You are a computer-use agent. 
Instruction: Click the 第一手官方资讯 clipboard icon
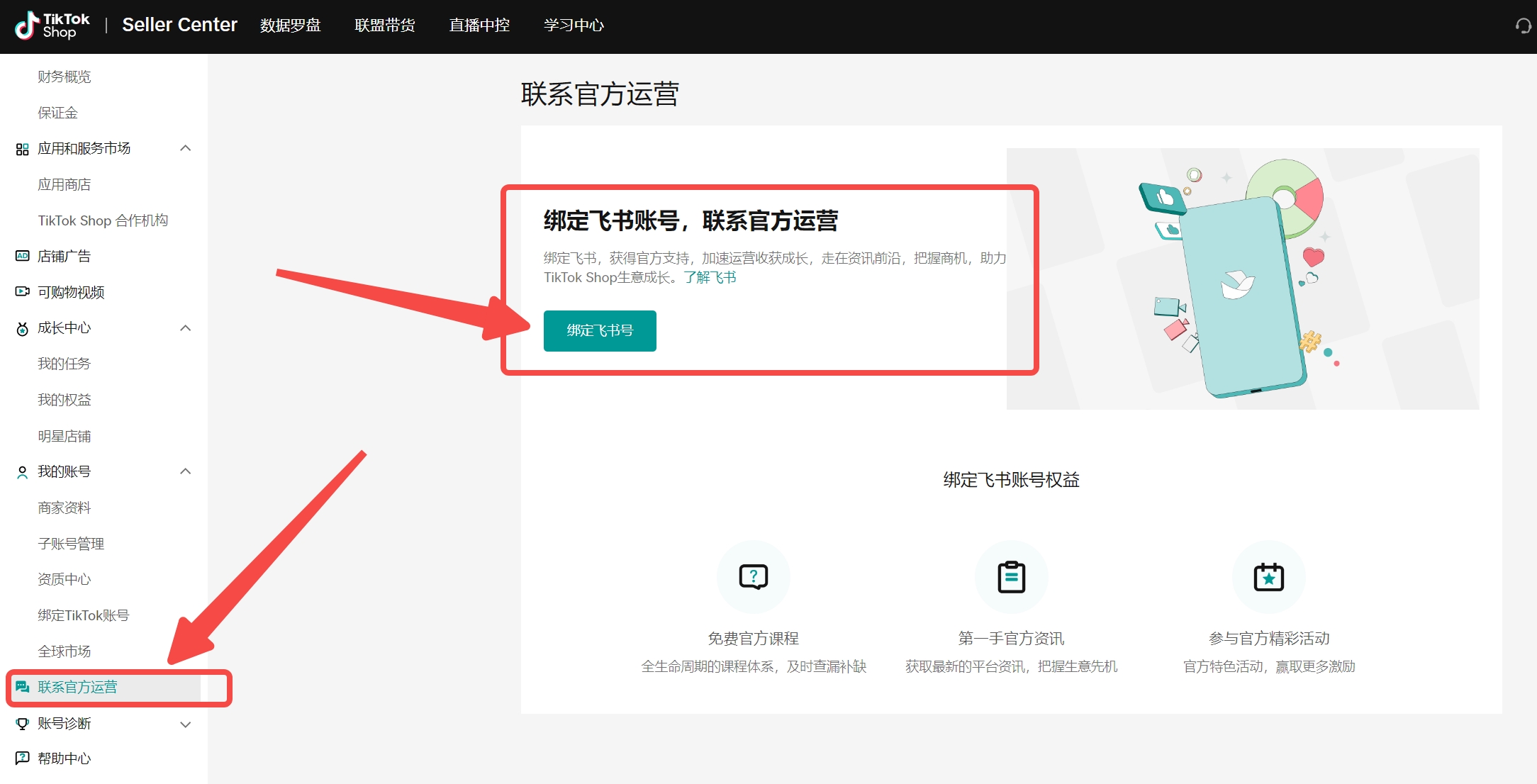coord(1011,577)
